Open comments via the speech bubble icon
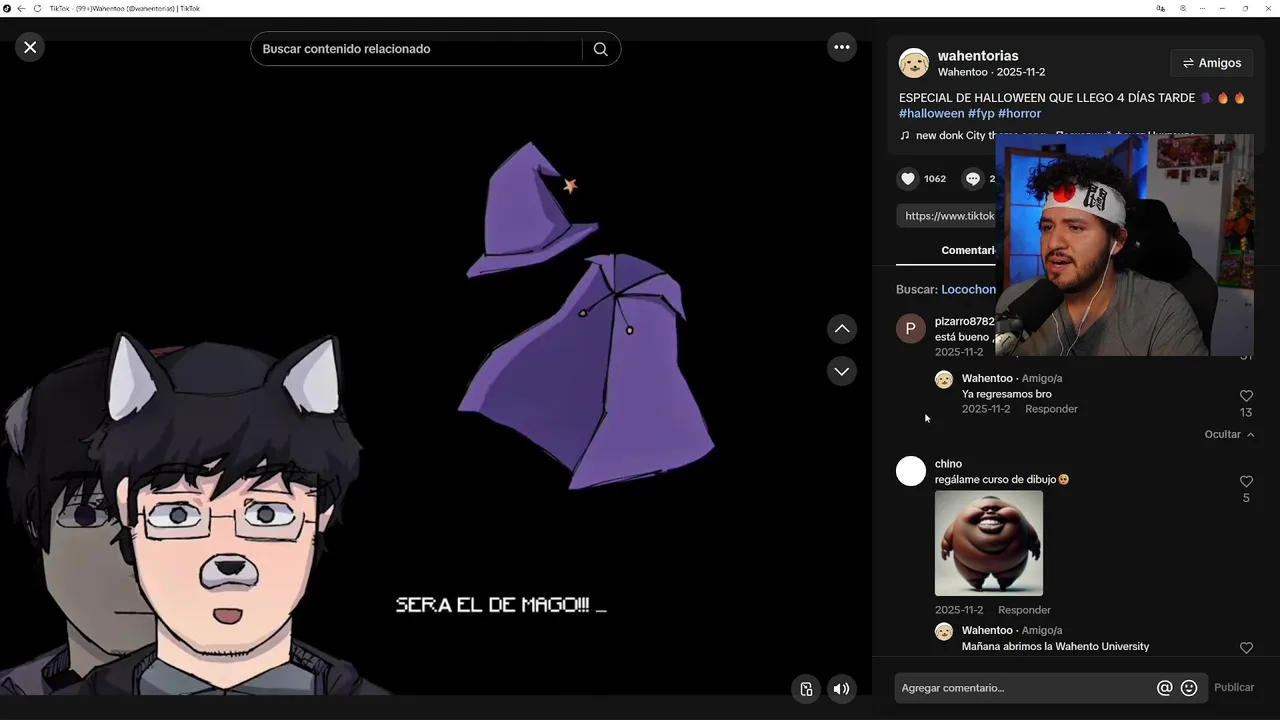Viewport: 1280px width, 720px height. pos(973,179)
